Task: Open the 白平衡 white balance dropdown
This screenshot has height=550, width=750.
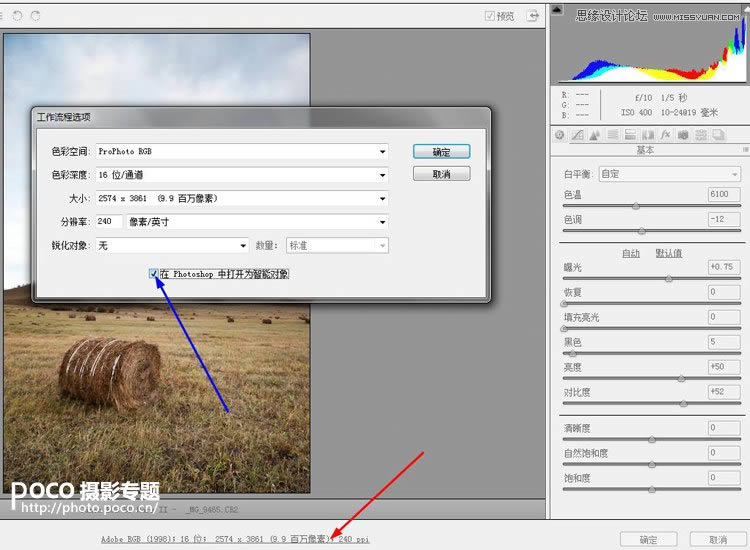Action: [733, 174]
